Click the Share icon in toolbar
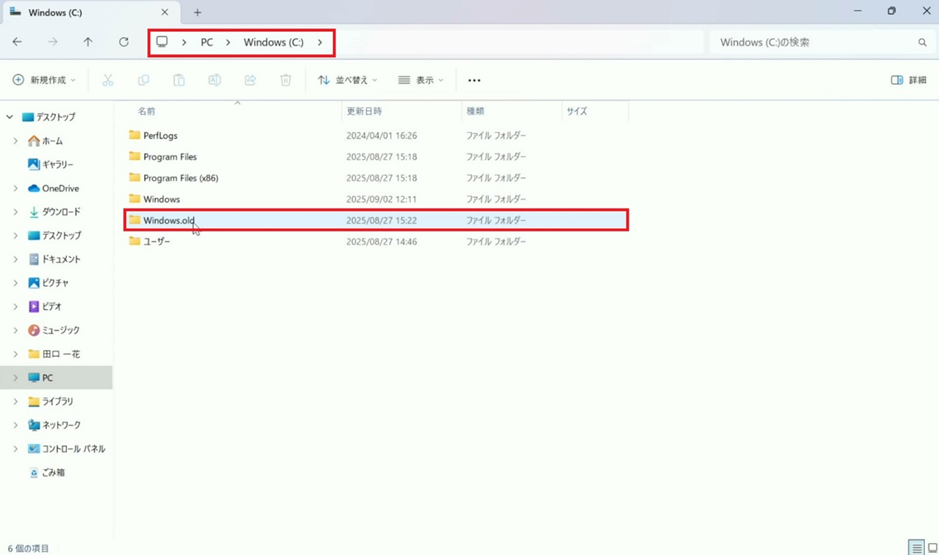Viewport: 939px width, 555px height. point(250,80)
